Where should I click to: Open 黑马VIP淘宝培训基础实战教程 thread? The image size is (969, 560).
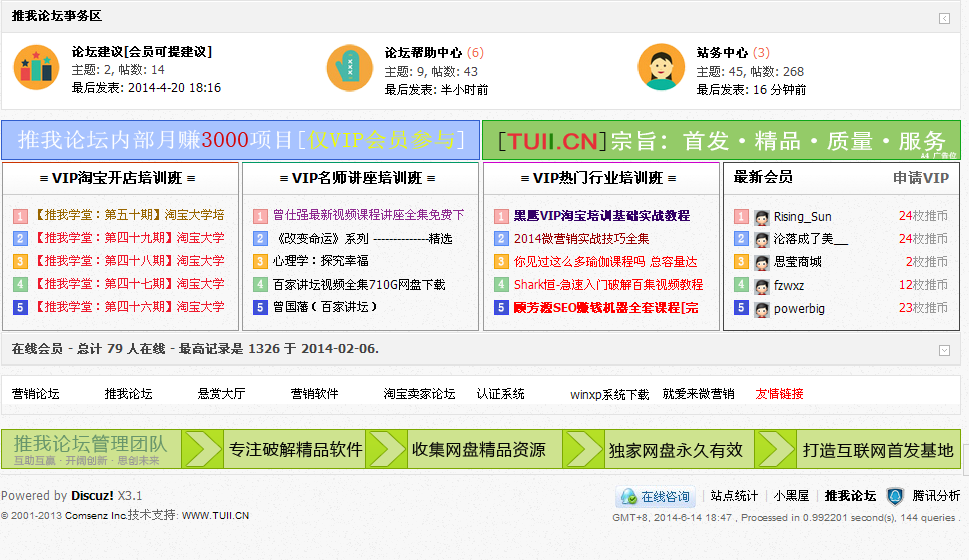(x=602, y=216)
